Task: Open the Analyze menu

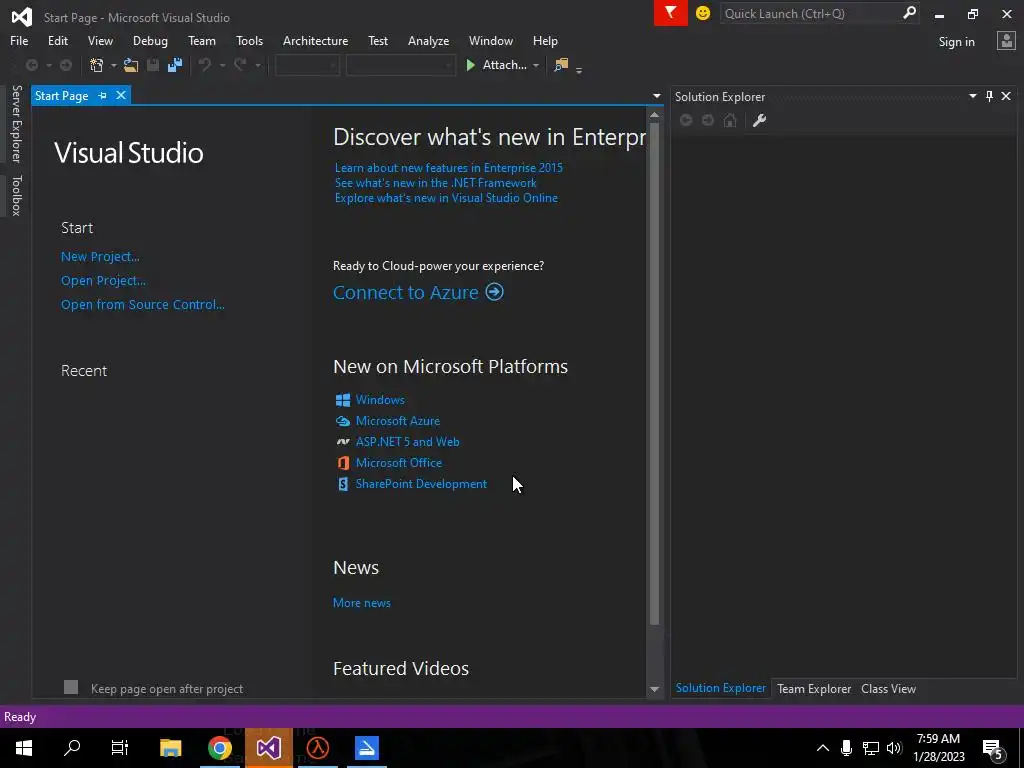Action: click(x=428, y=40)
